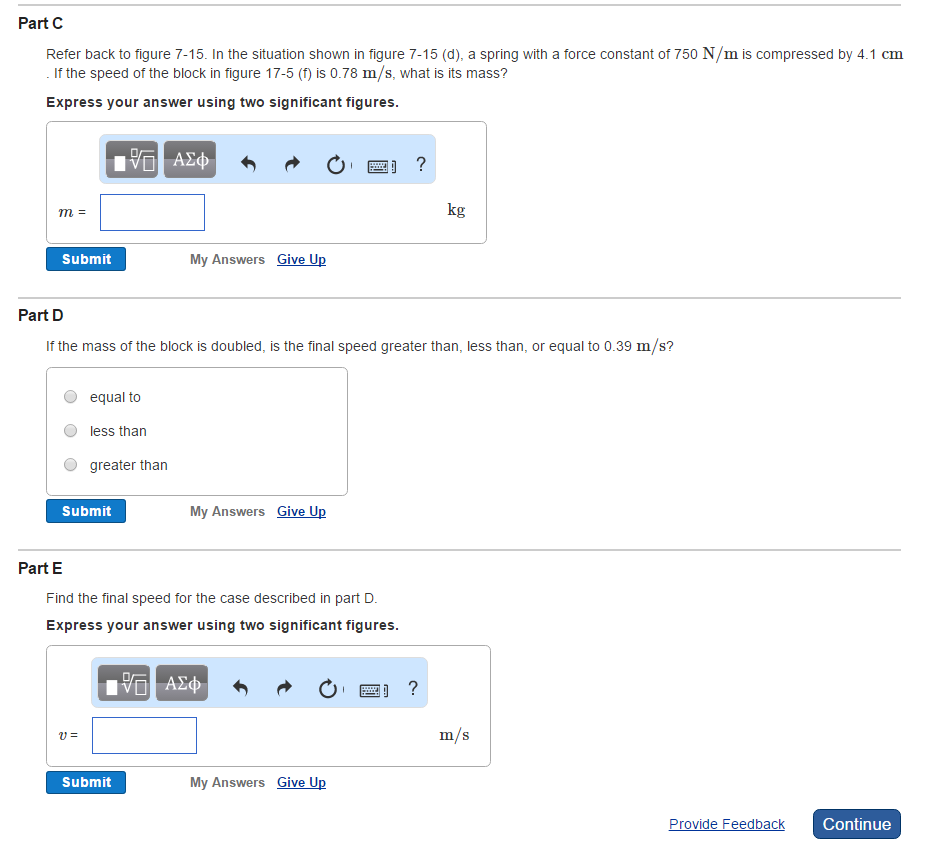
Task: Undo the last entry in Part E editor
Action: click(240, 687)
